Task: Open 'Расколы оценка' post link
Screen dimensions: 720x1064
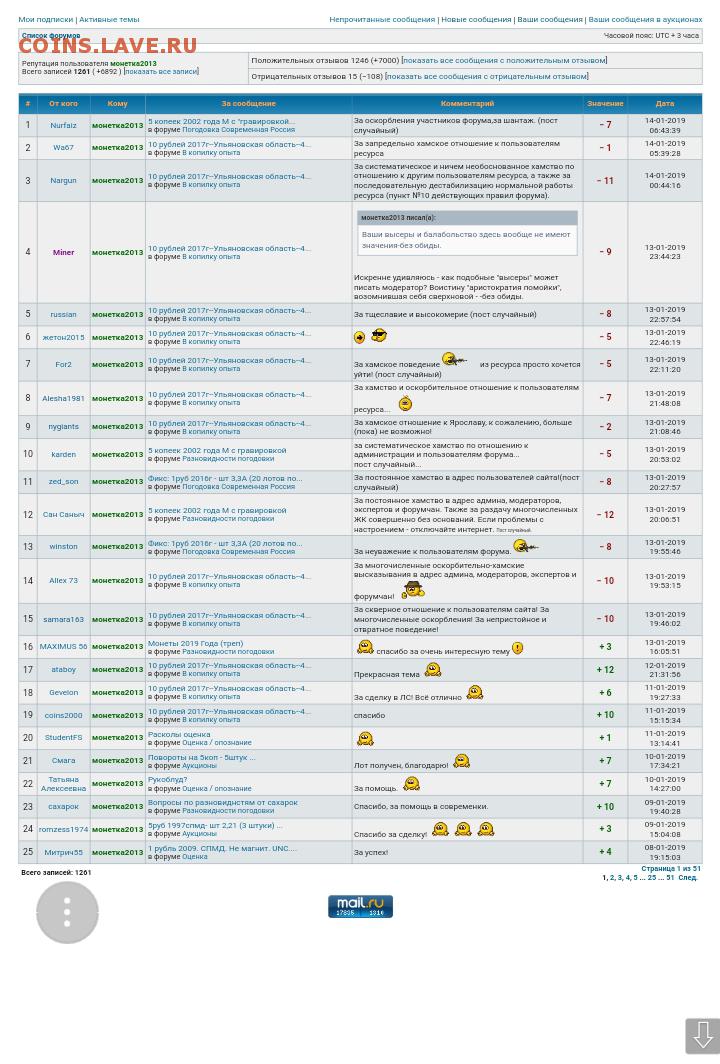Action: tap(179, 734)
